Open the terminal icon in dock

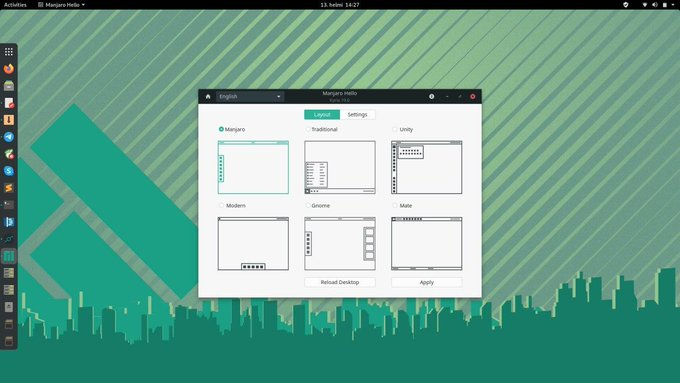pyautogui.click(x=9, y=205)
